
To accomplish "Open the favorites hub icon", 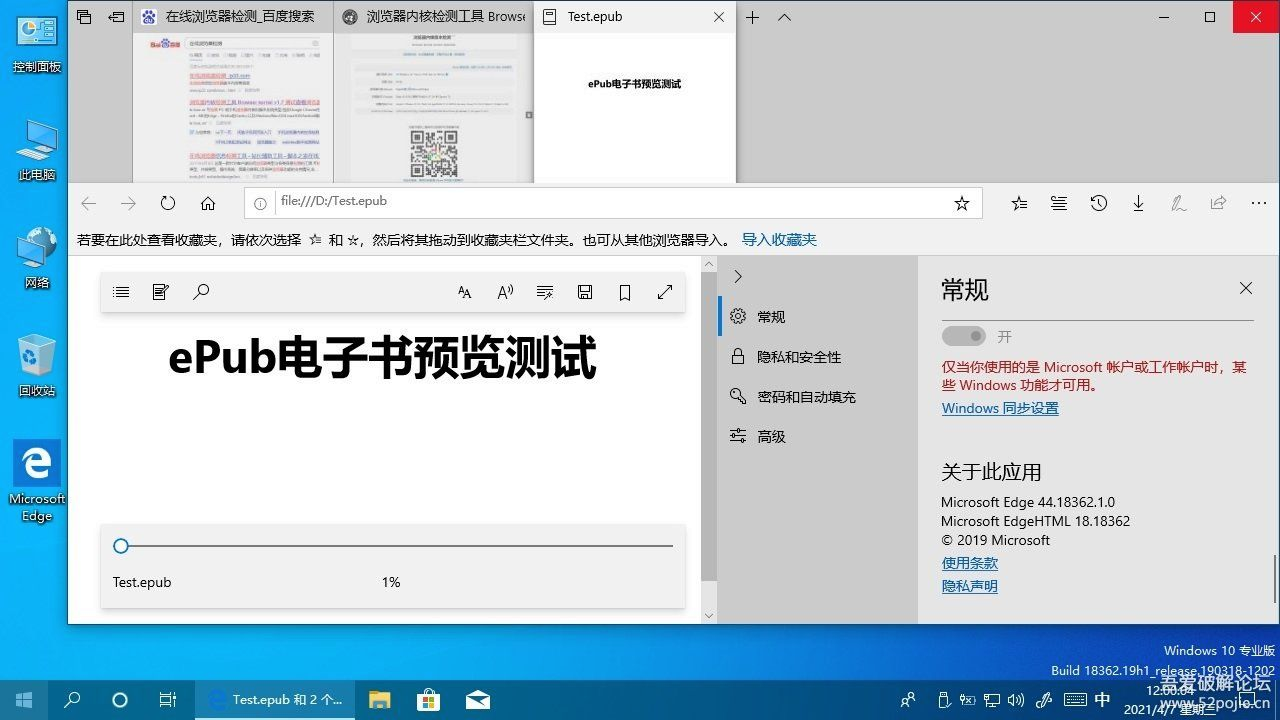I will point(1019,203).
